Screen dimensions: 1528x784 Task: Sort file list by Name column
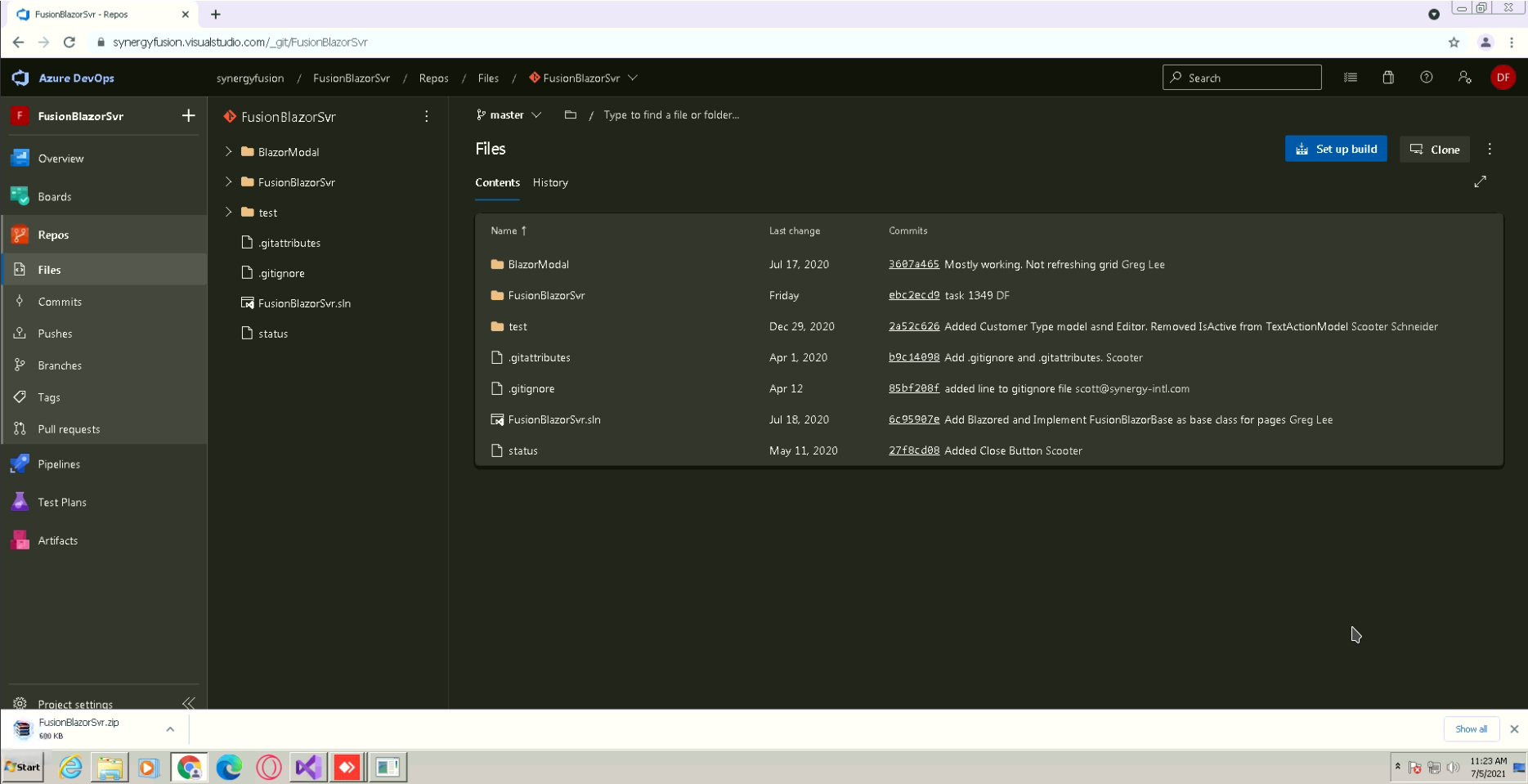tap(509, 231)
